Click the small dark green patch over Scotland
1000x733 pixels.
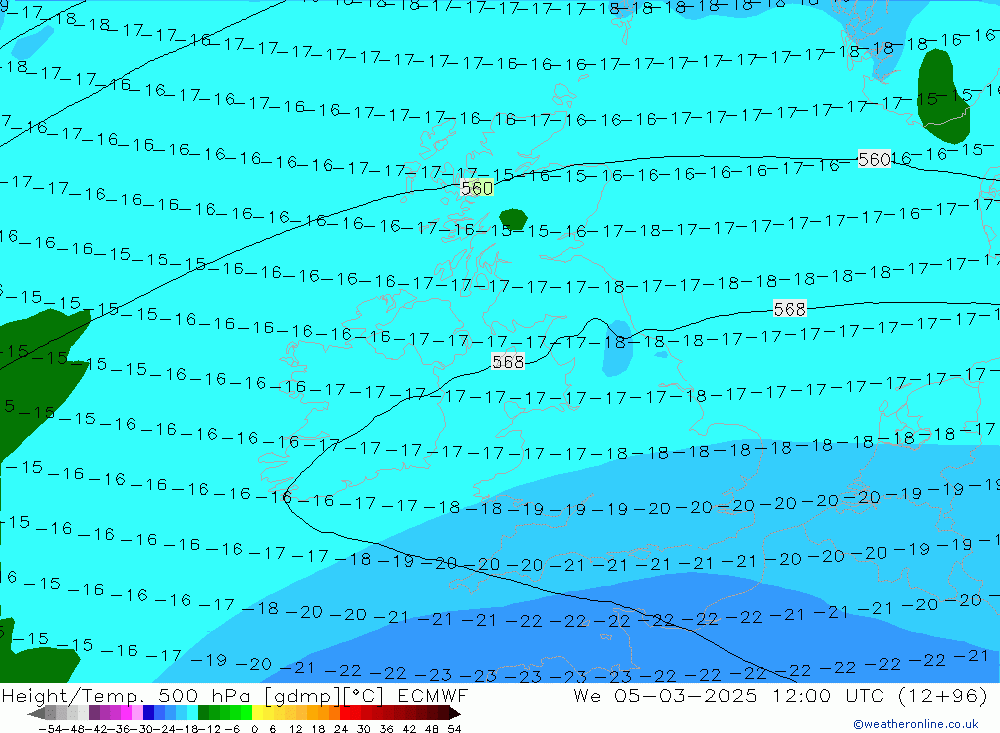(513, 219)
